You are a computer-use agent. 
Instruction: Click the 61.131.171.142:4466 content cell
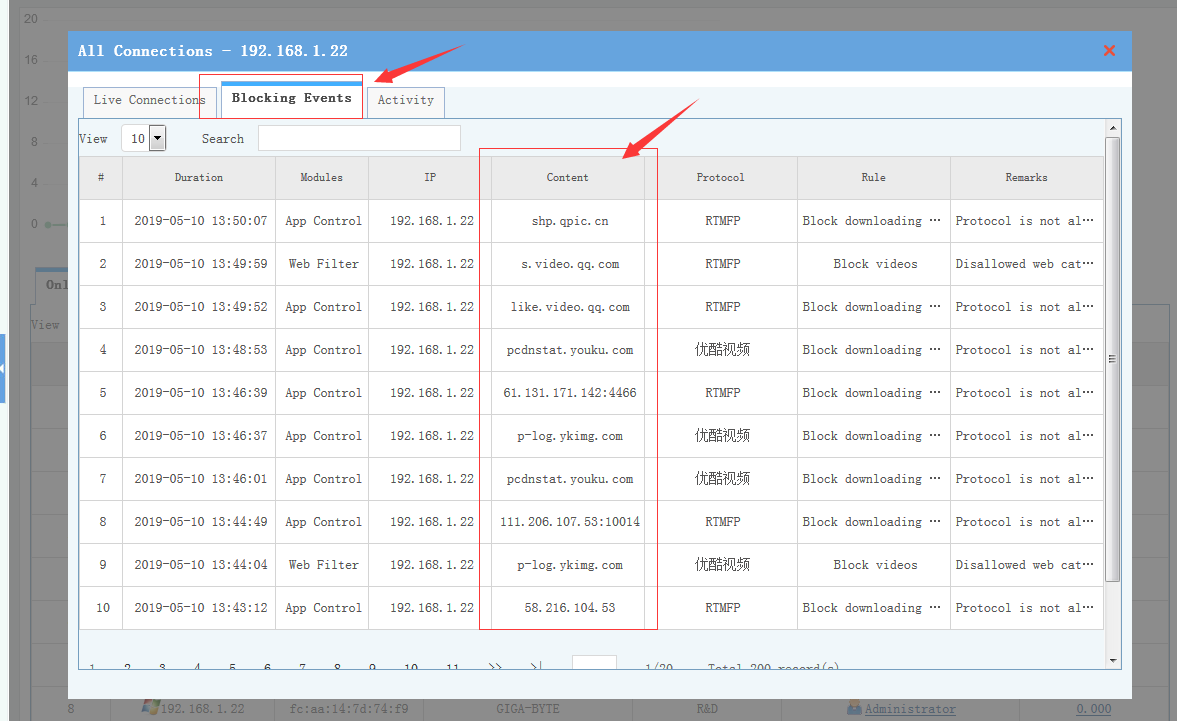[x=570, y=393]
